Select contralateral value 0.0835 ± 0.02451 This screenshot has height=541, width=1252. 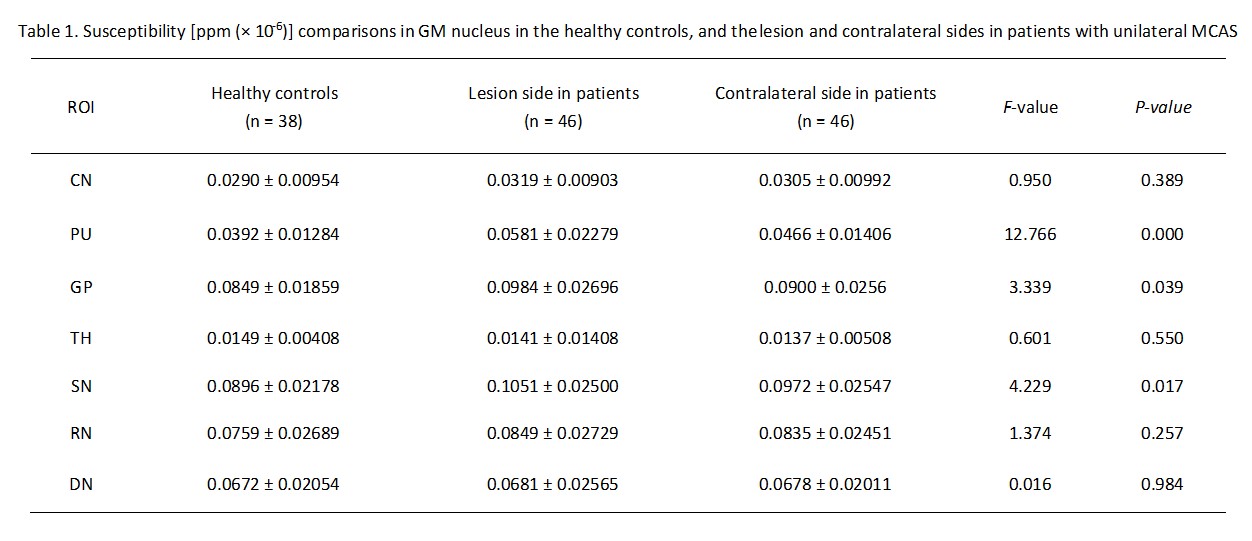tap(825, 433)
